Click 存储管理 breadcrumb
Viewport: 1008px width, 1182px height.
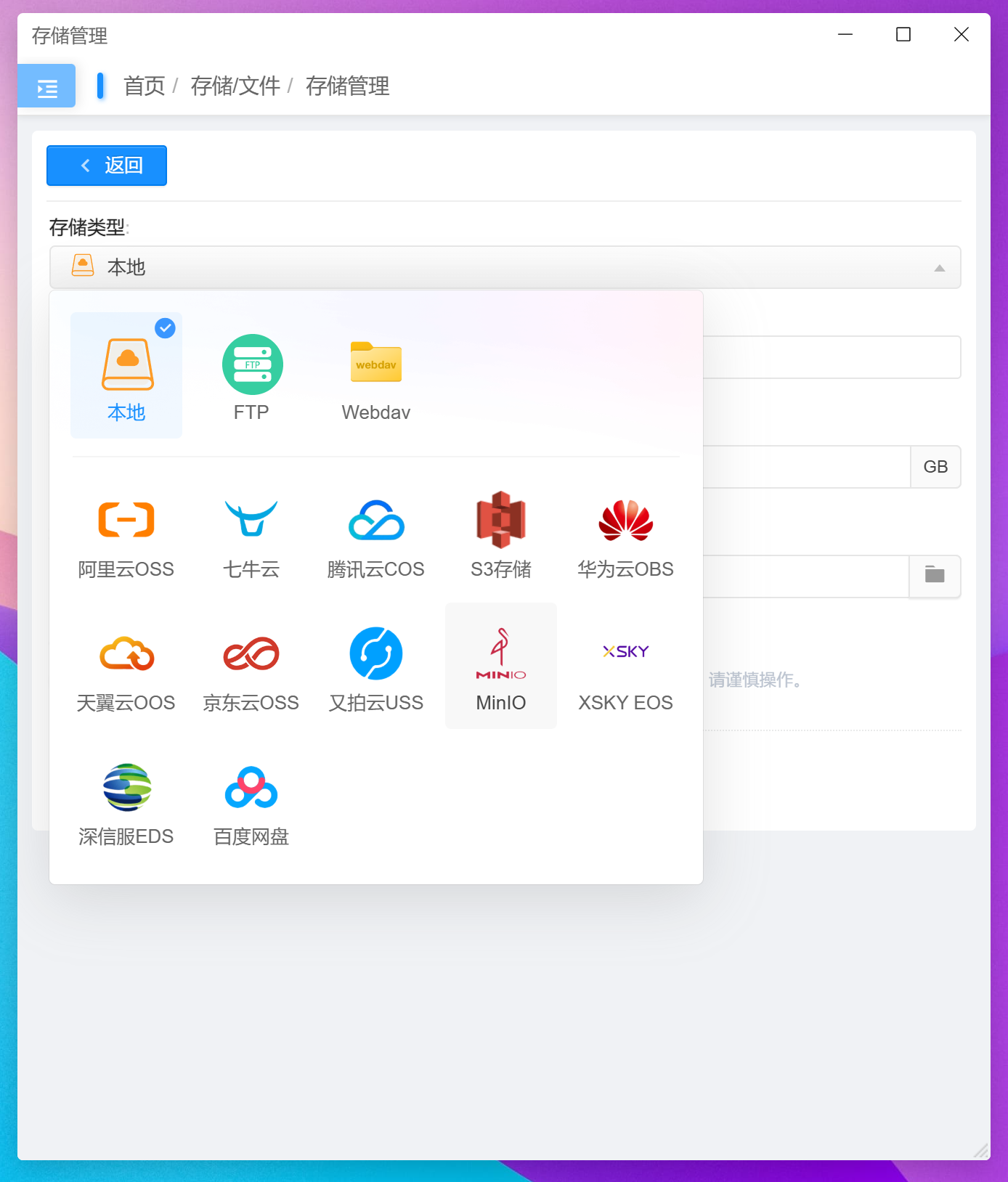[347, 86]
